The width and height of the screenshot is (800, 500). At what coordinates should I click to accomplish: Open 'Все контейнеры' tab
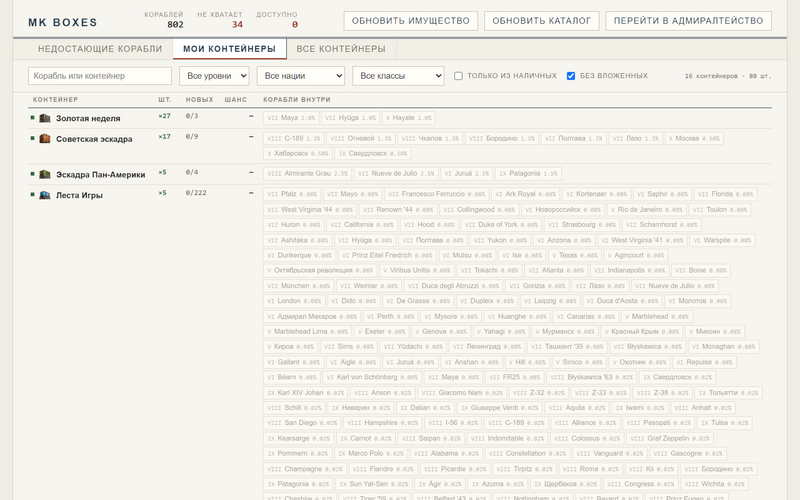click(x=341, y=49)
